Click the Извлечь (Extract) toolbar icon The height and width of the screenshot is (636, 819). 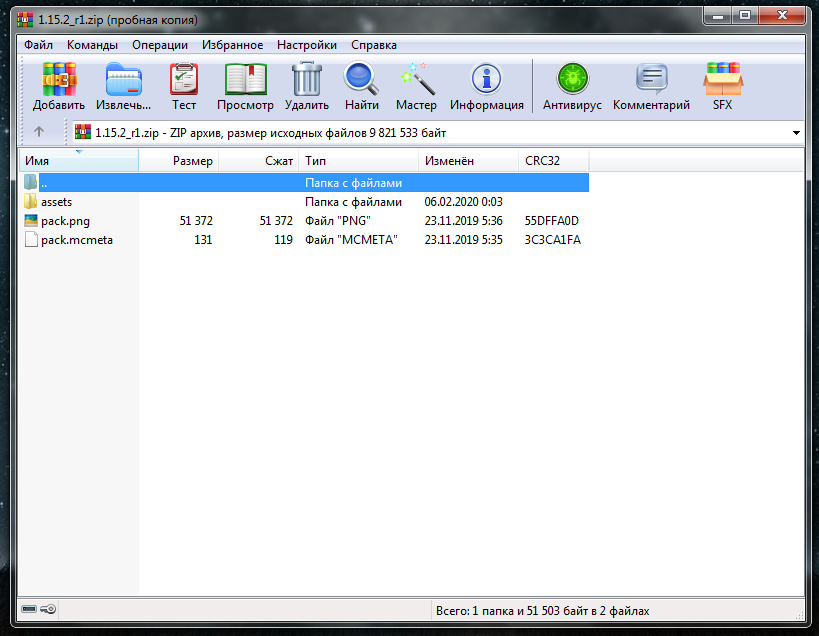pyautogui.click(x=123, y=80)
